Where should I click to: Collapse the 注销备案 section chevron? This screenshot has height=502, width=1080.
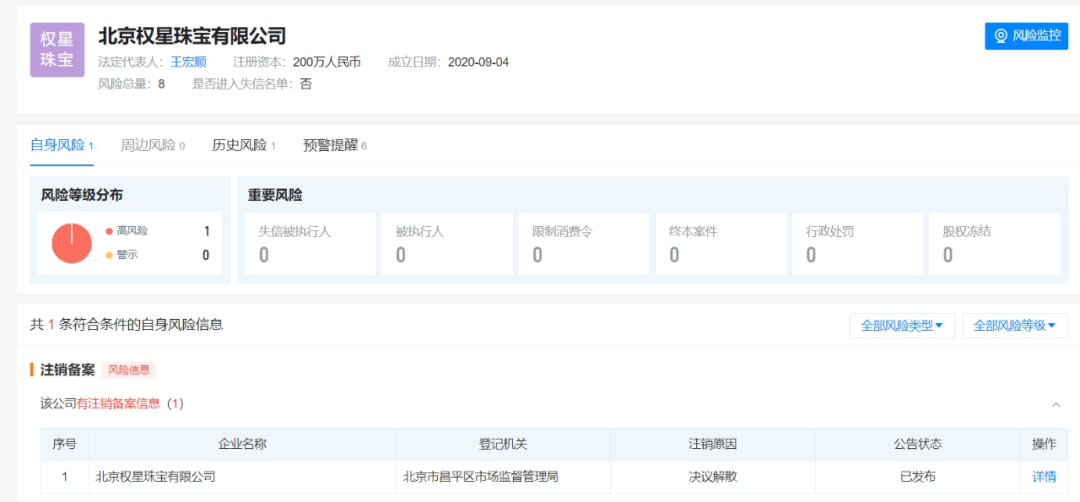coord(1056,404)
